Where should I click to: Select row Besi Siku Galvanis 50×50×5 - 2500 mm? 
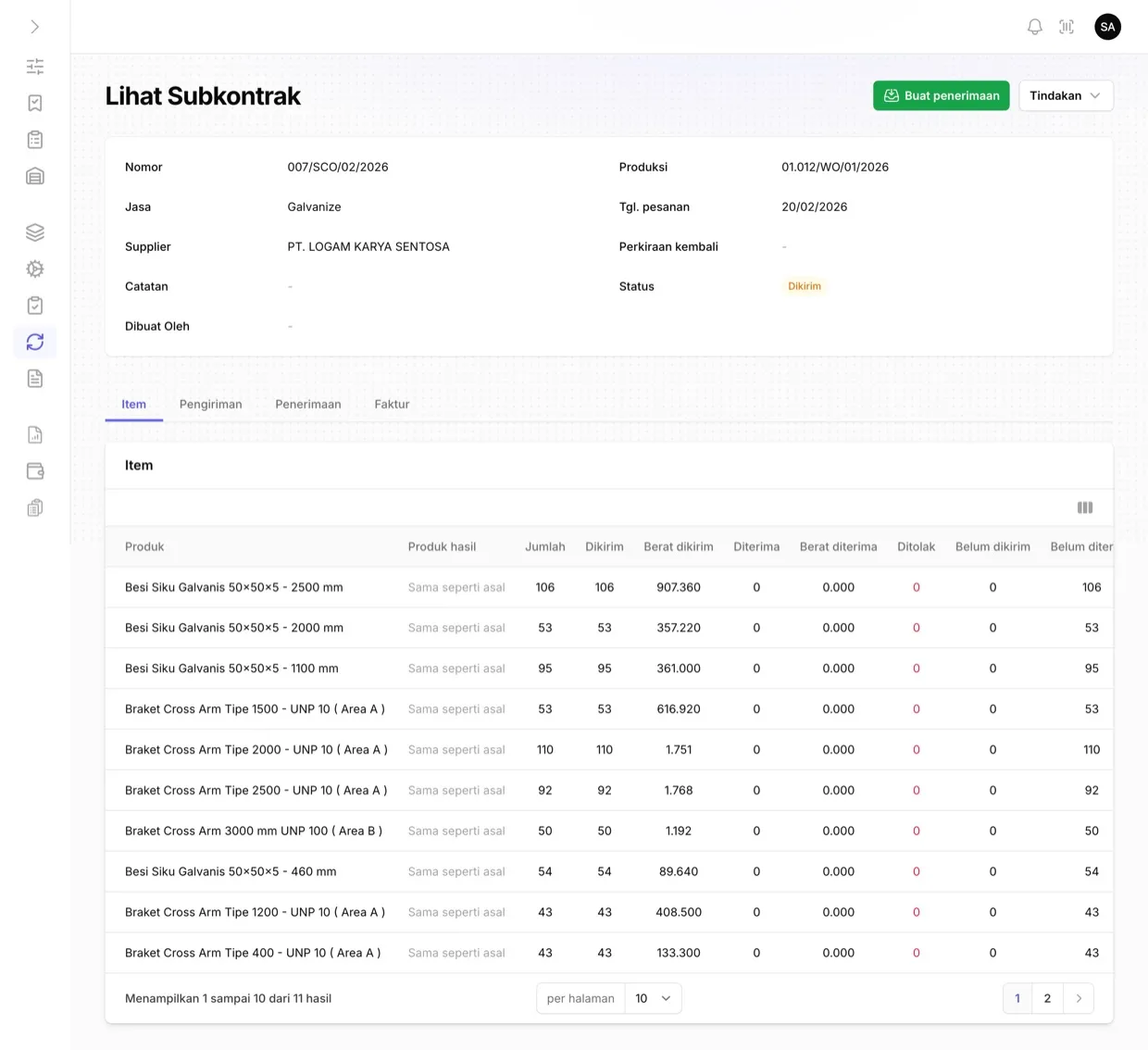(609, 587)
